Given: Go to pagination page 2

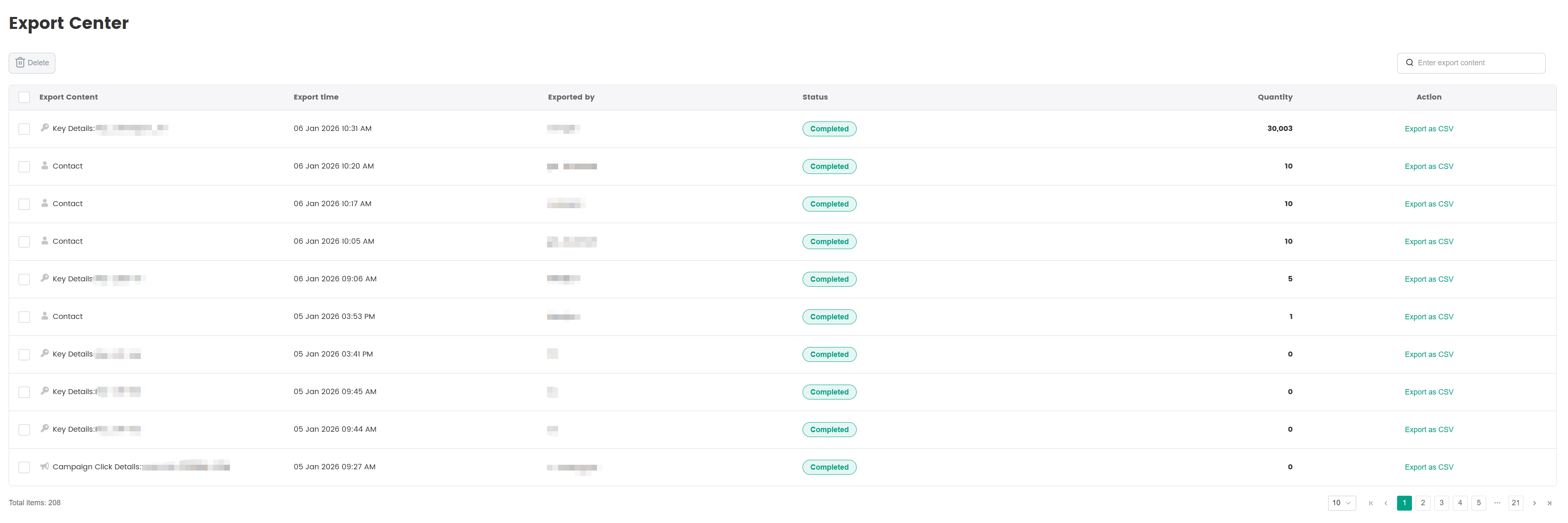Looking at the screenshot, I should click(x=1423, y=503).
